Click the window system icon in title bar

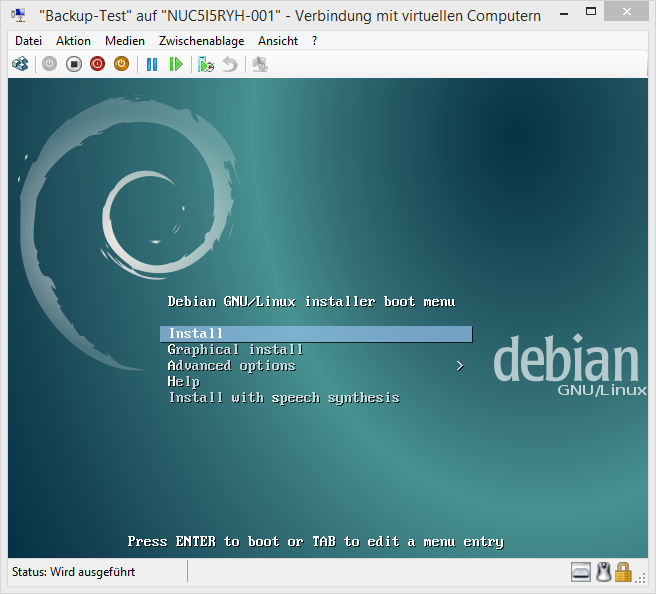(19, 15)
